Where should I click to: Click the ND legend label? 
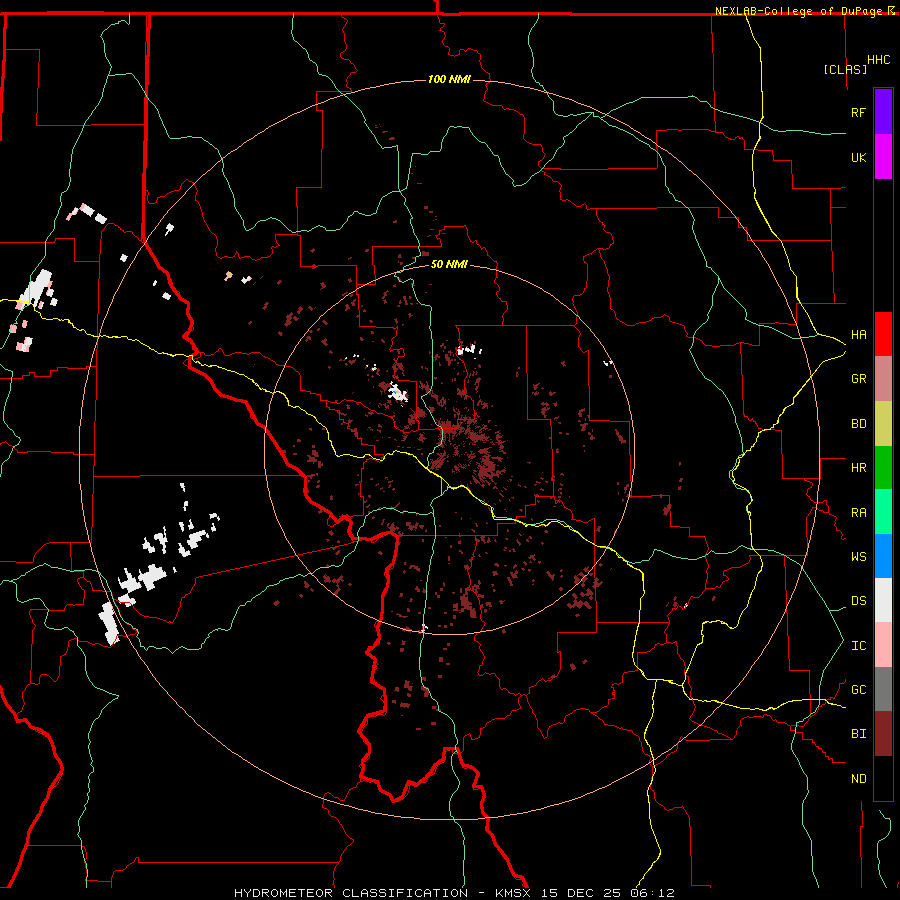point(858,779)
